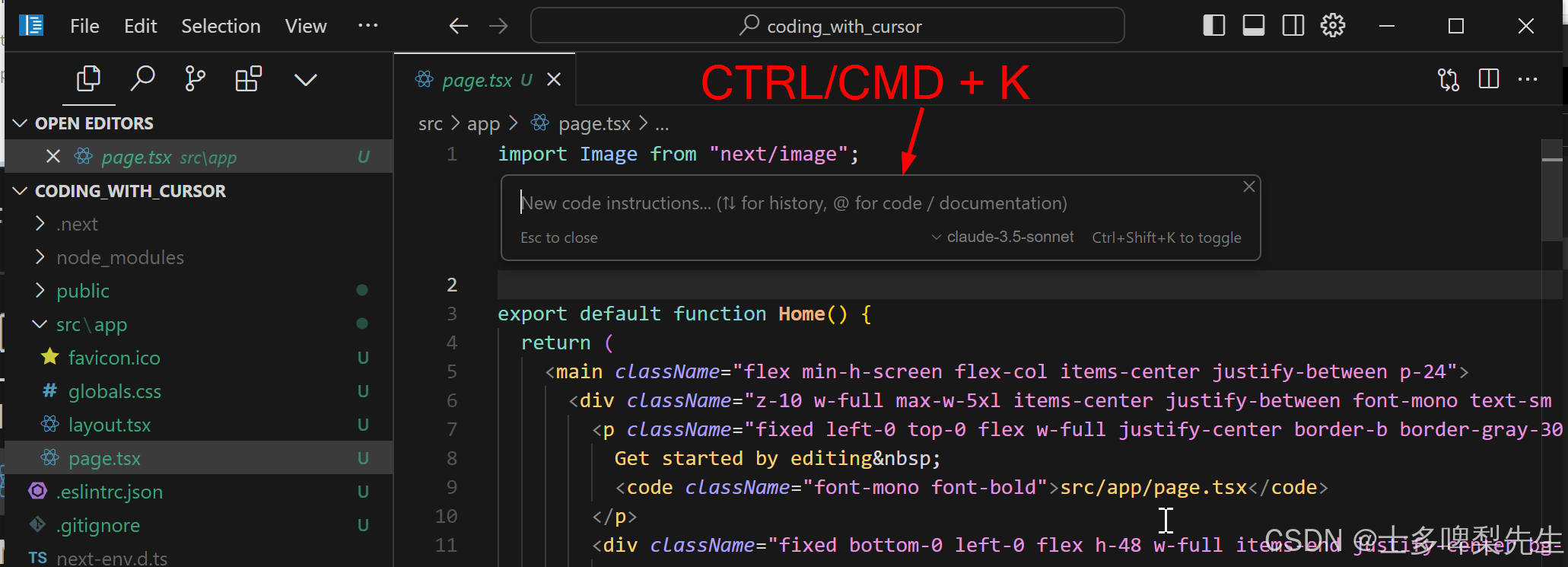Click the coding_with_cursor command center search box
1568x567 pixels.
point(827,26)
